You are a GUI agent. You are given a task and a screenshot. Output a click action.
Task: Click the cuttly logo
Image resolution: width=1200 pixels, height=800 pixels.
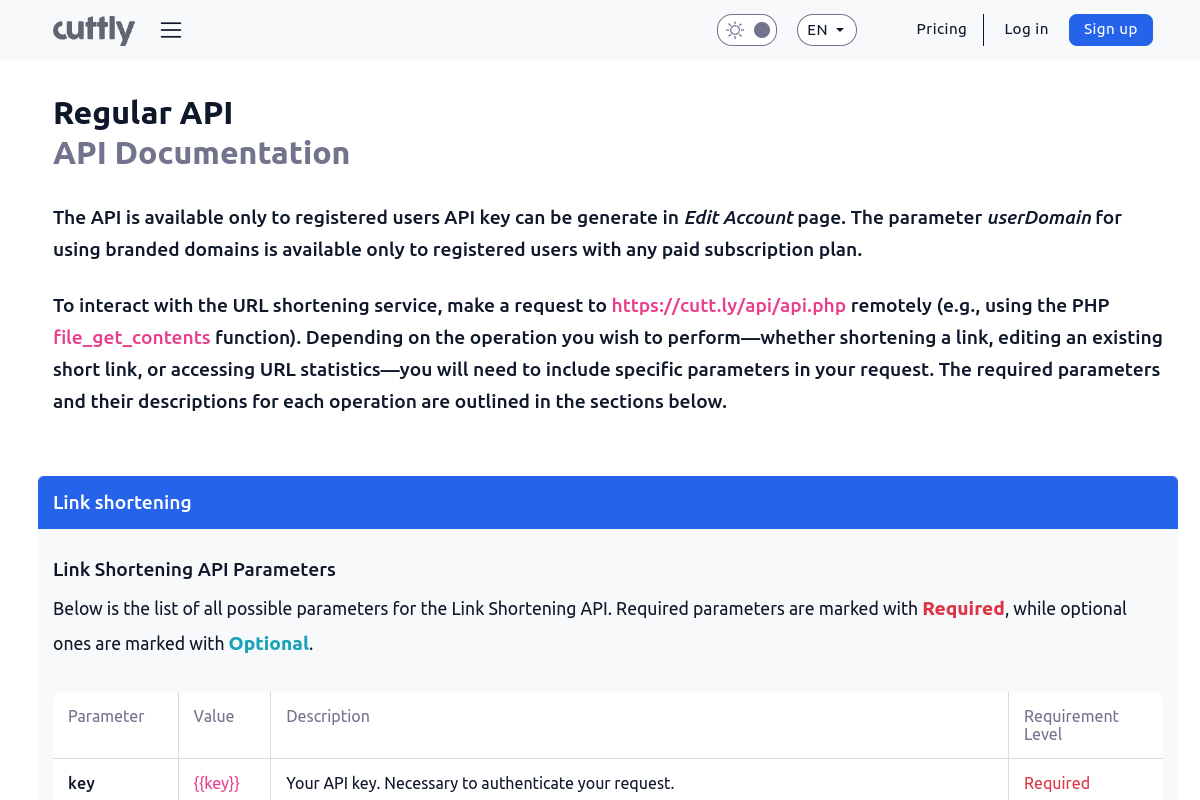94,30
